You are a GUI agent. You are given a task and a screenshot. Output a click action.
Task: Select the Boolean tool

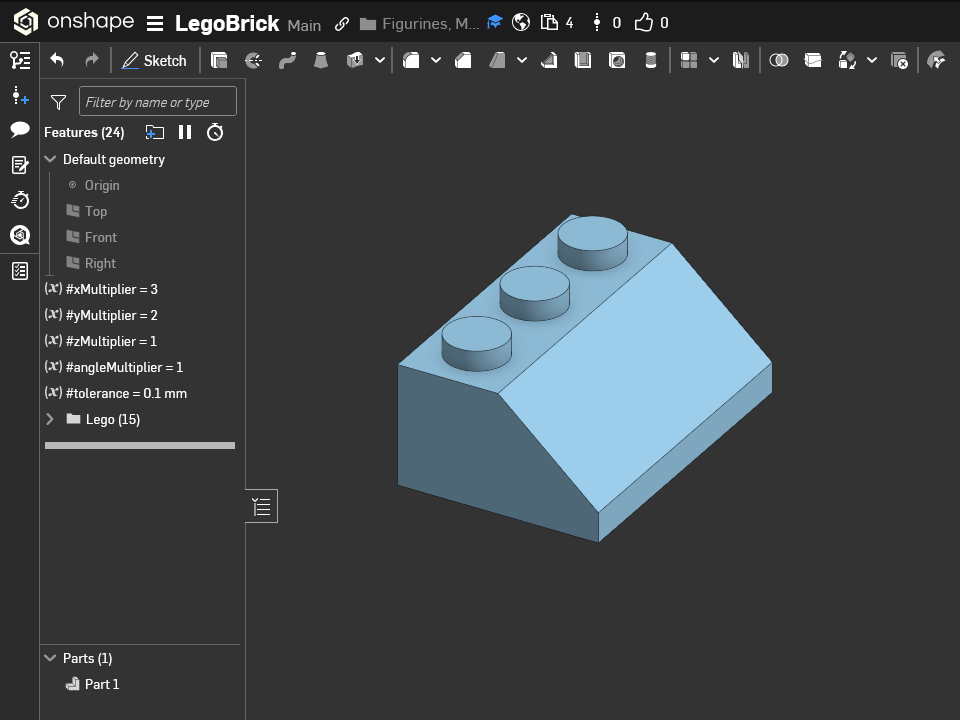(779, 60)
